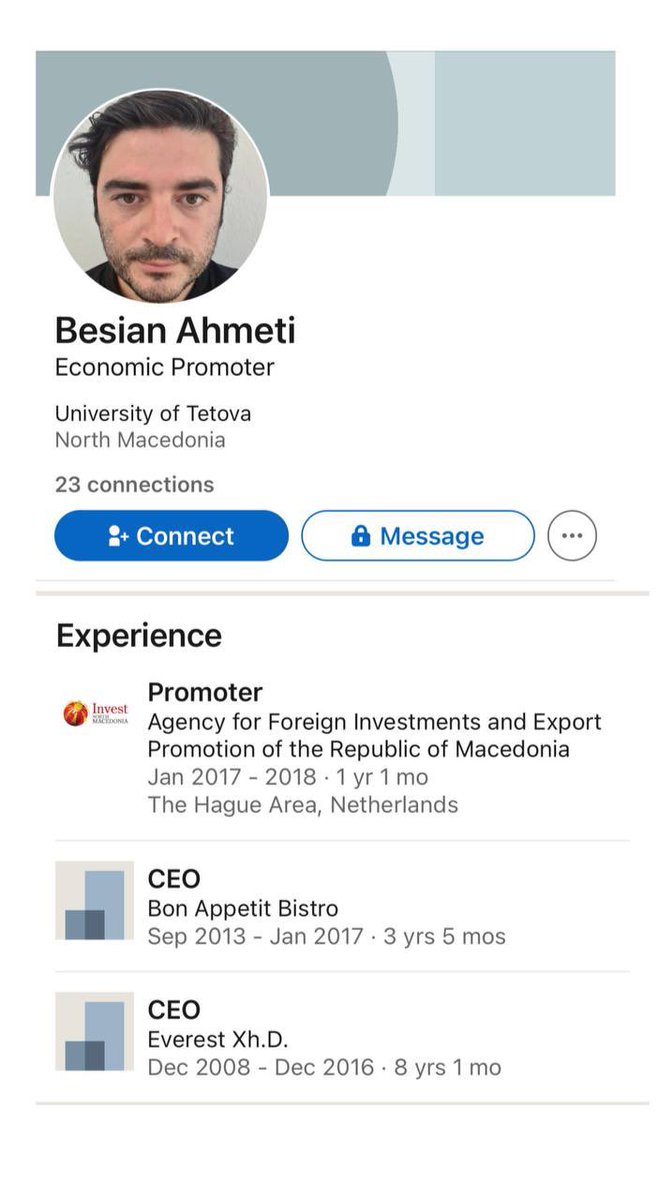The width and height of the screenshot is (672, 1200).
Task: Click the person-plus icon in Connect
Action: [x=118, y=537]
